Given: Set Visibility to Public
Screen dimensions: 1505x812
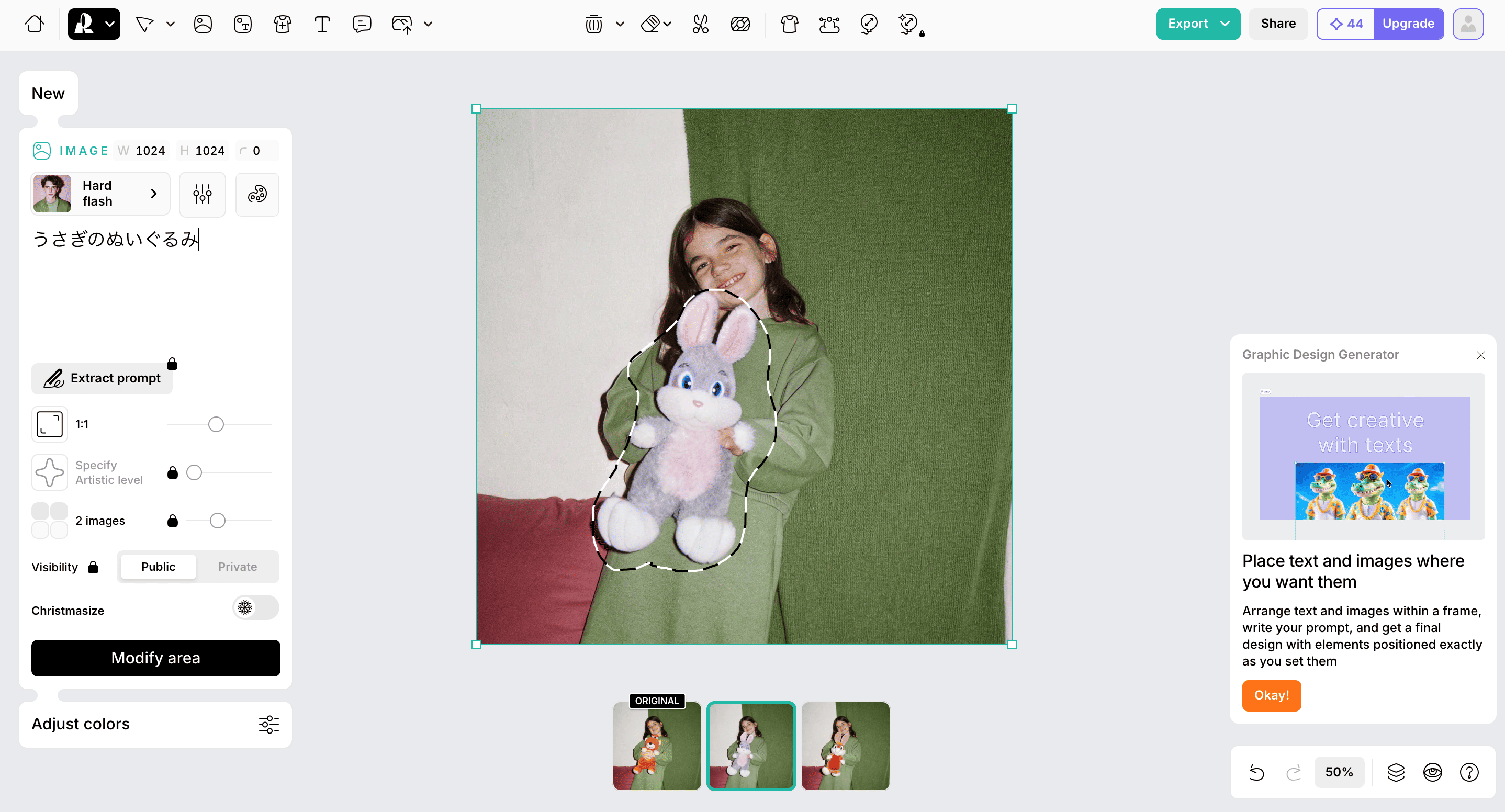Looking at the screenshot, I should click(158, 567).
